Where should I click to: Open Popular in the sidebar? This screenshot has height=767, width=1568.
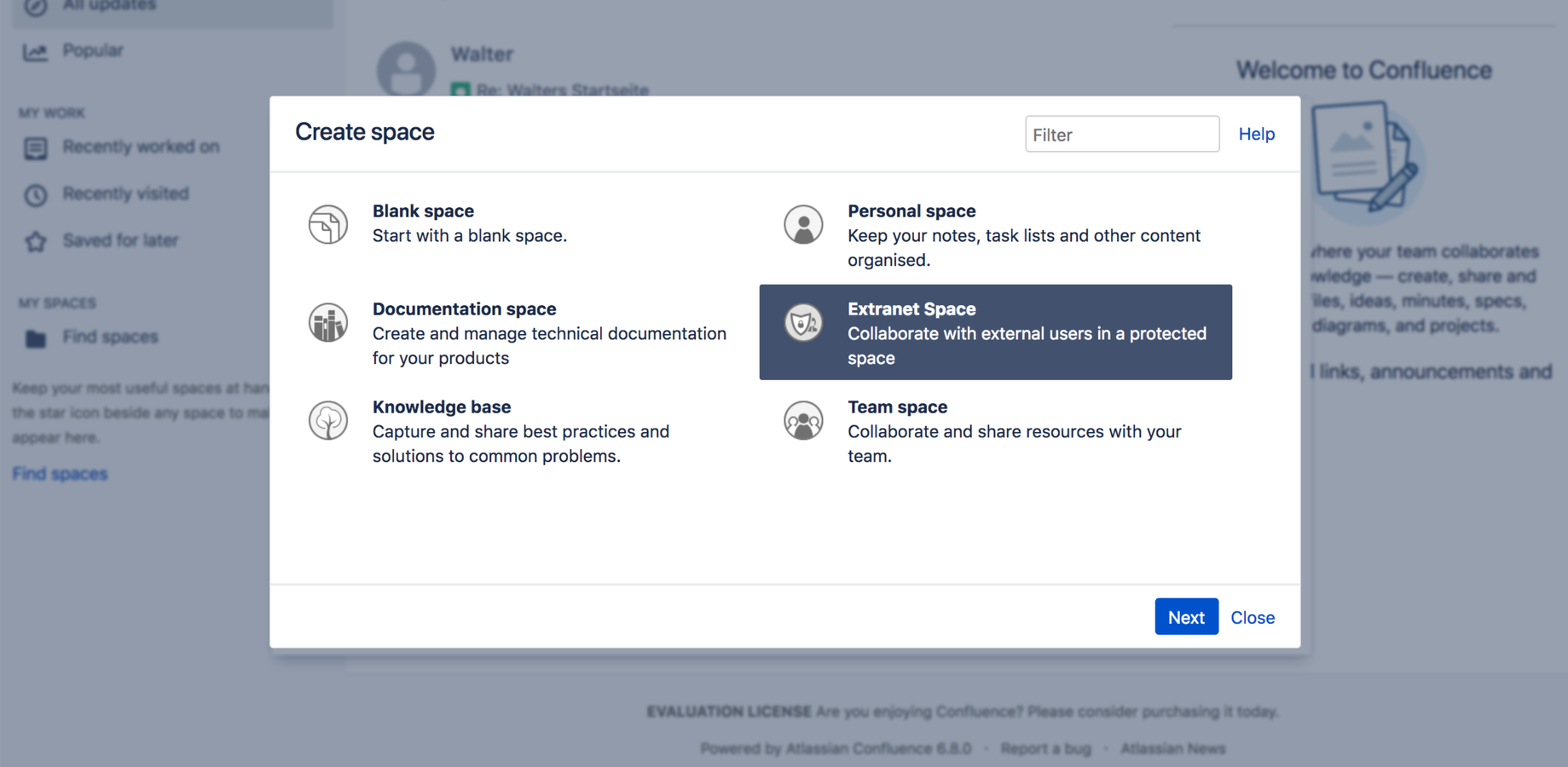click(93, 50)
